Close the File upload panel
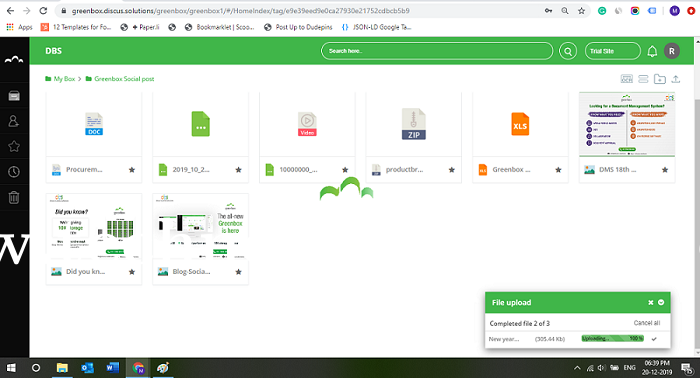700x378 pixels. coord(650,303)
